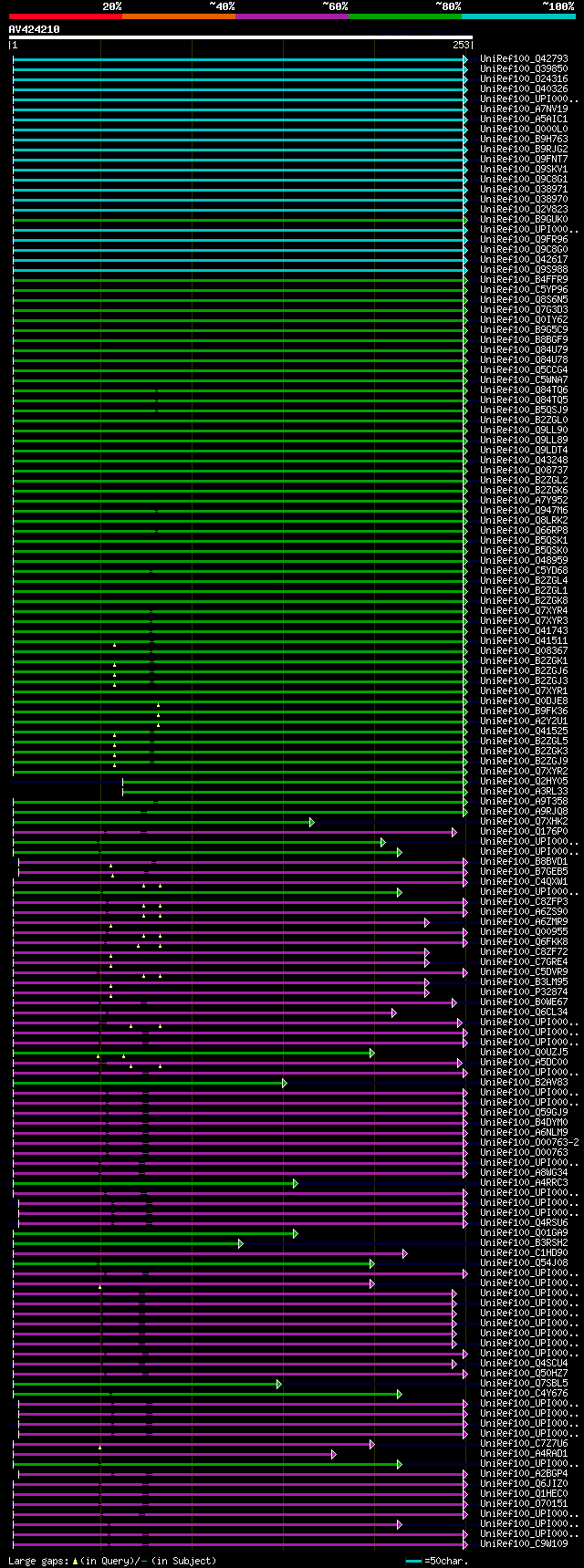
Task: Click label UniRef100_Q2V823
Action: pyautogui.click(x=524, y=209)
